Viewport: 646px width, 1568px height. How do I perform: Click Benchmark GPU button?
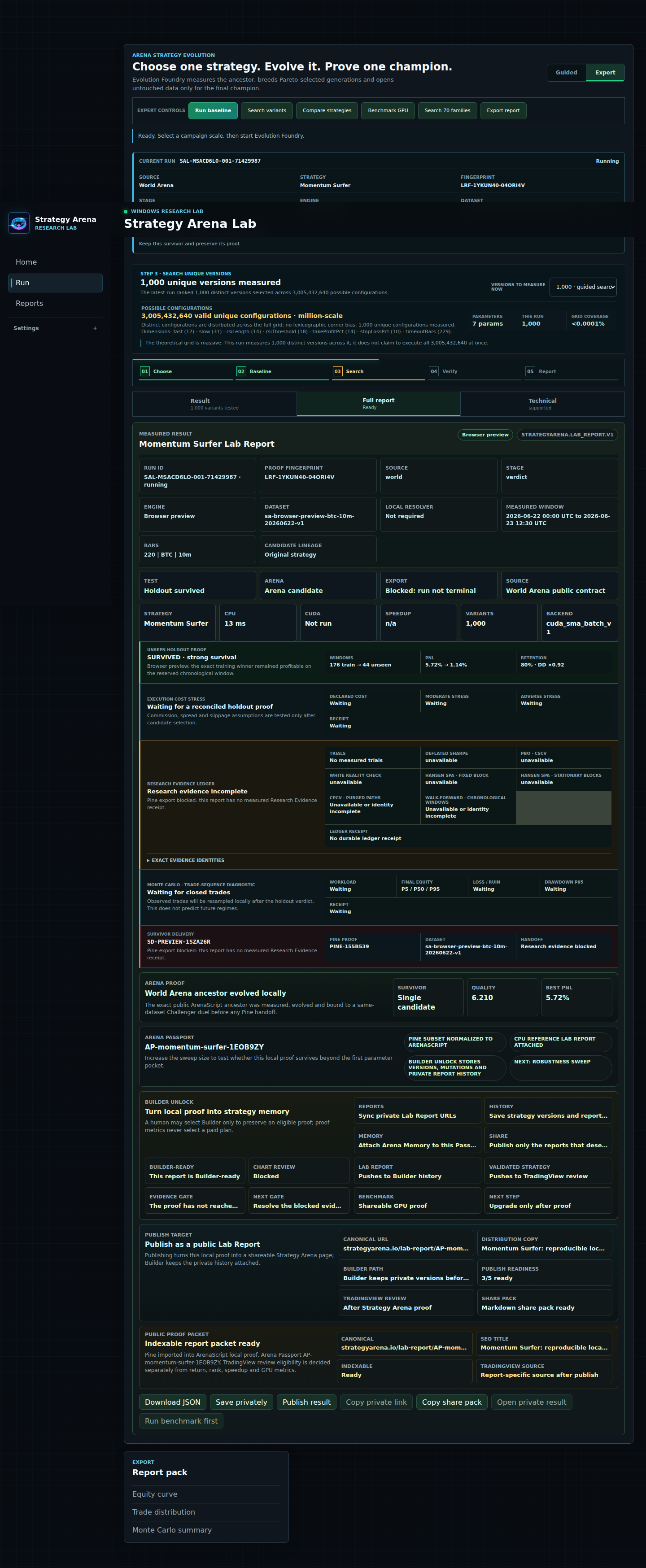[x=388, y=111]
